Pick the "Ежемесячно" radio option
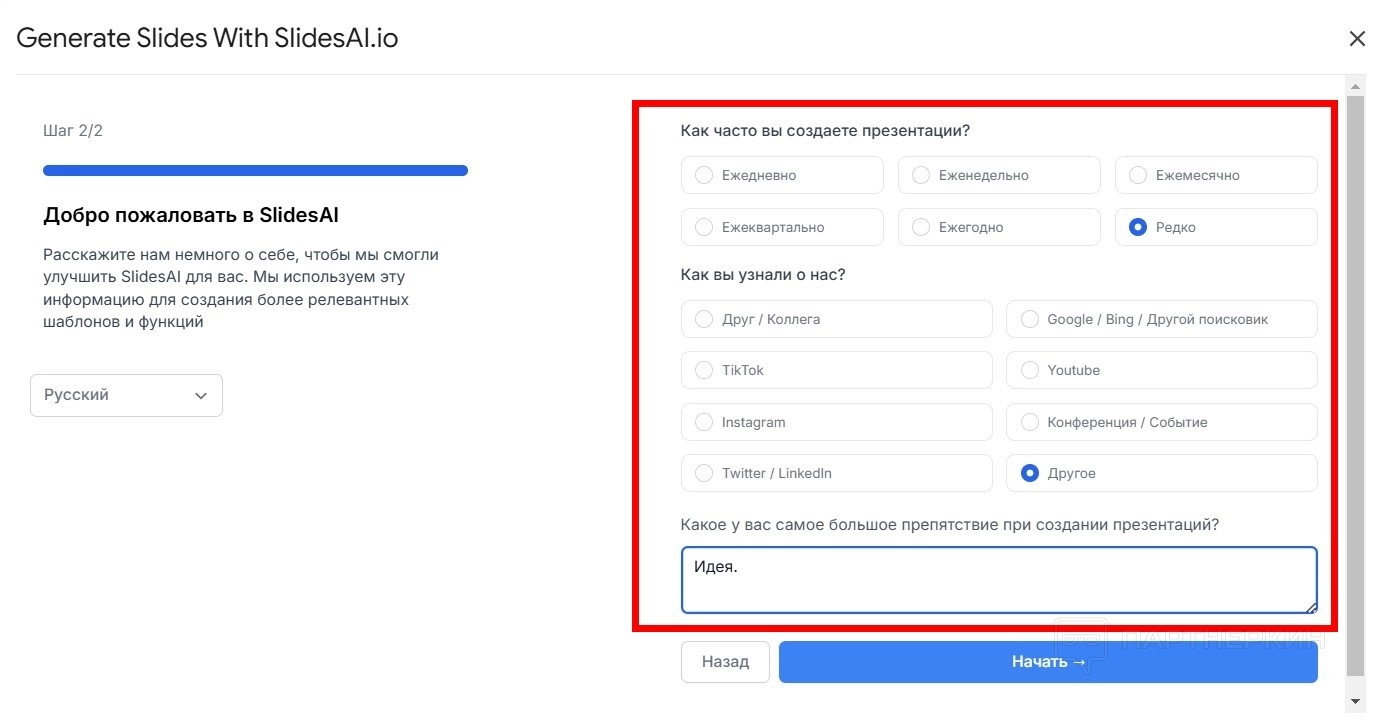 coord(1137,175)
